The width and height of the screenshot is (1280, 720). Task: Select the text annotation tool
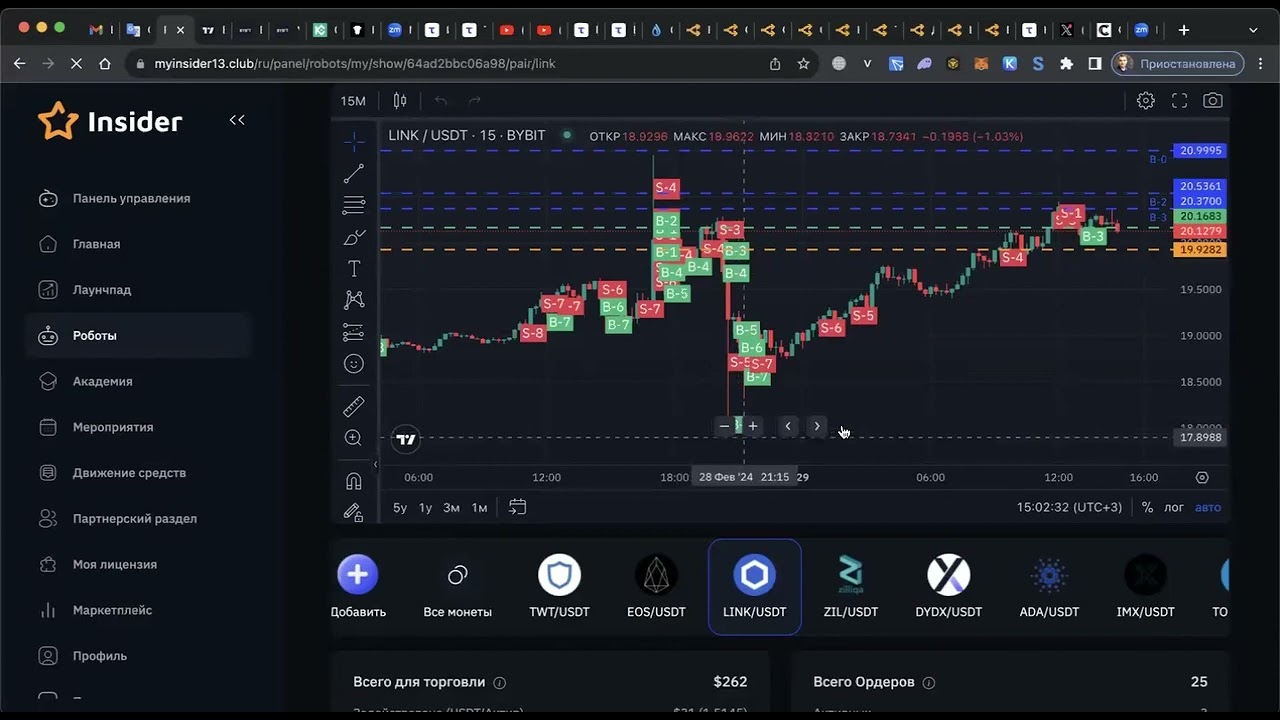coord(354,268)
